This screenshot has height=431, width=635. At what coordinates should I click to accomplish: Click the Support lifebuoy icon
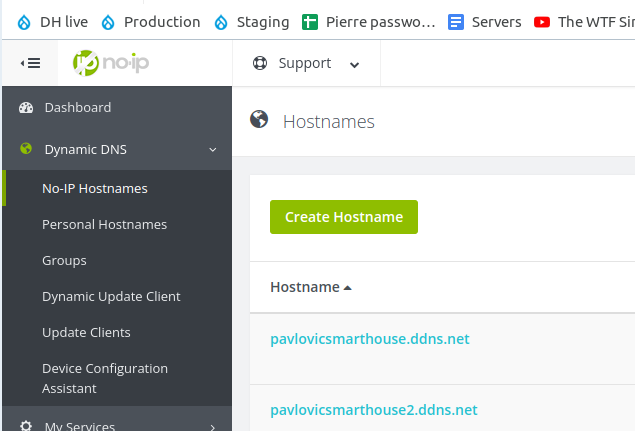point(260,63)
